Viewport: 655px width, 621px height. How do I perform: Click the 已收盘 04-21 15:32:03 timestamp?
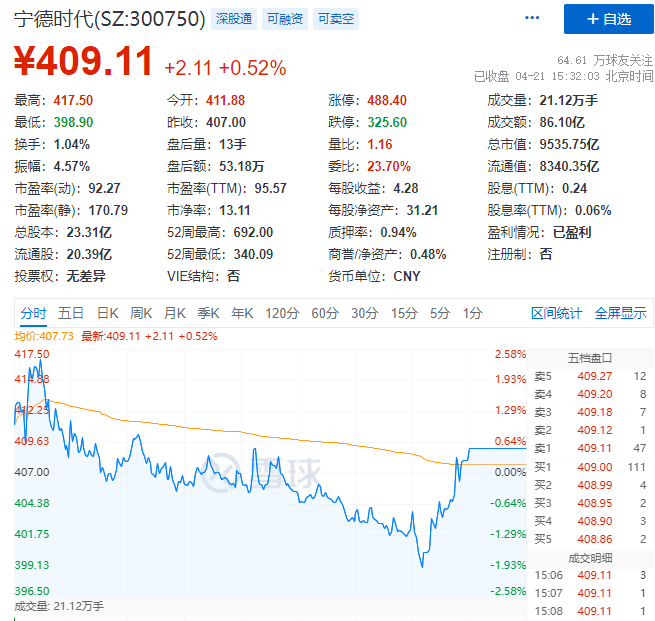[x=564, y=76]
